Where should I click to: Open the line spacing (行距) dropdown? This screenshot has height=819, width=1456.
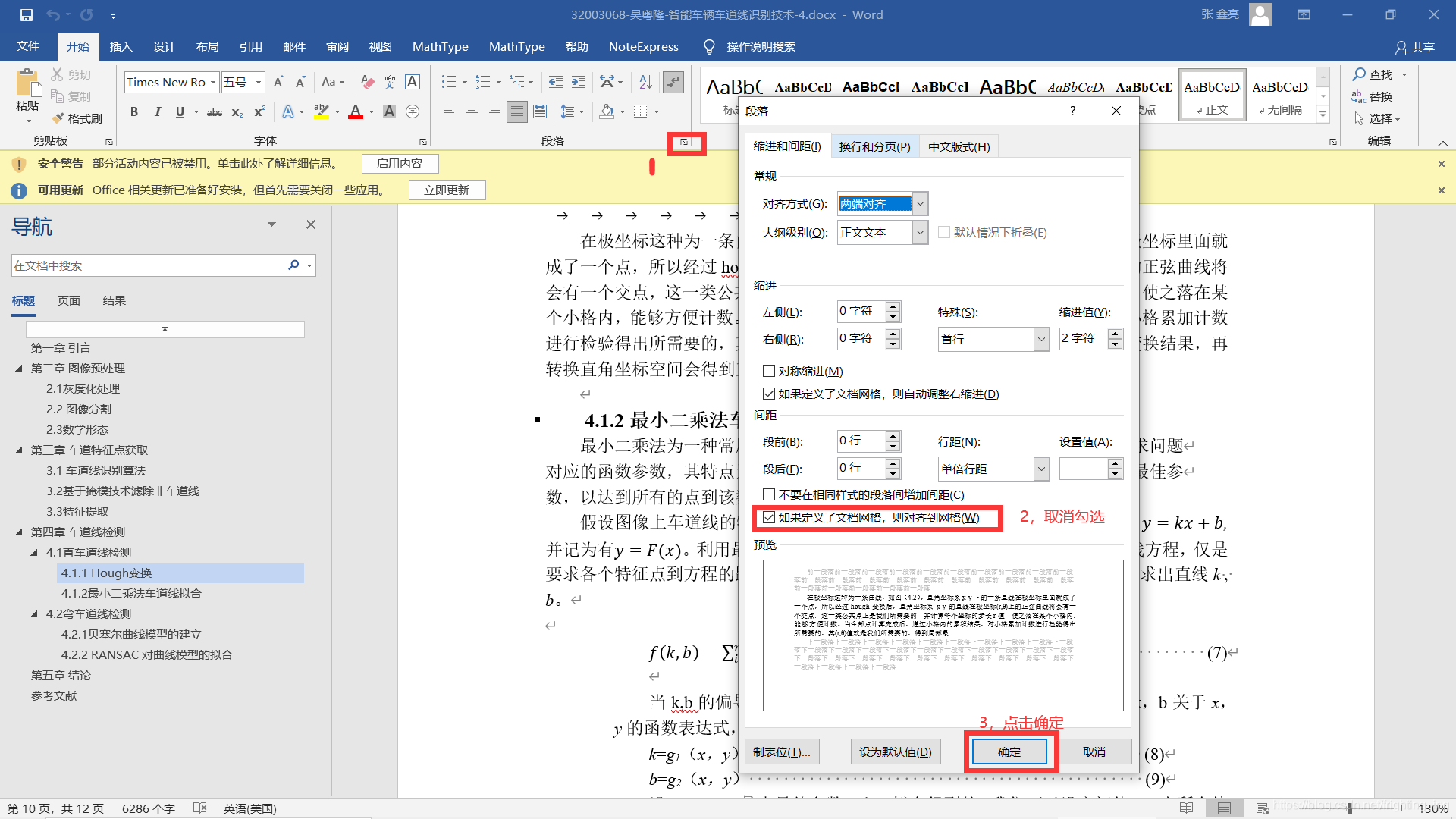[x=1041, y=469]
